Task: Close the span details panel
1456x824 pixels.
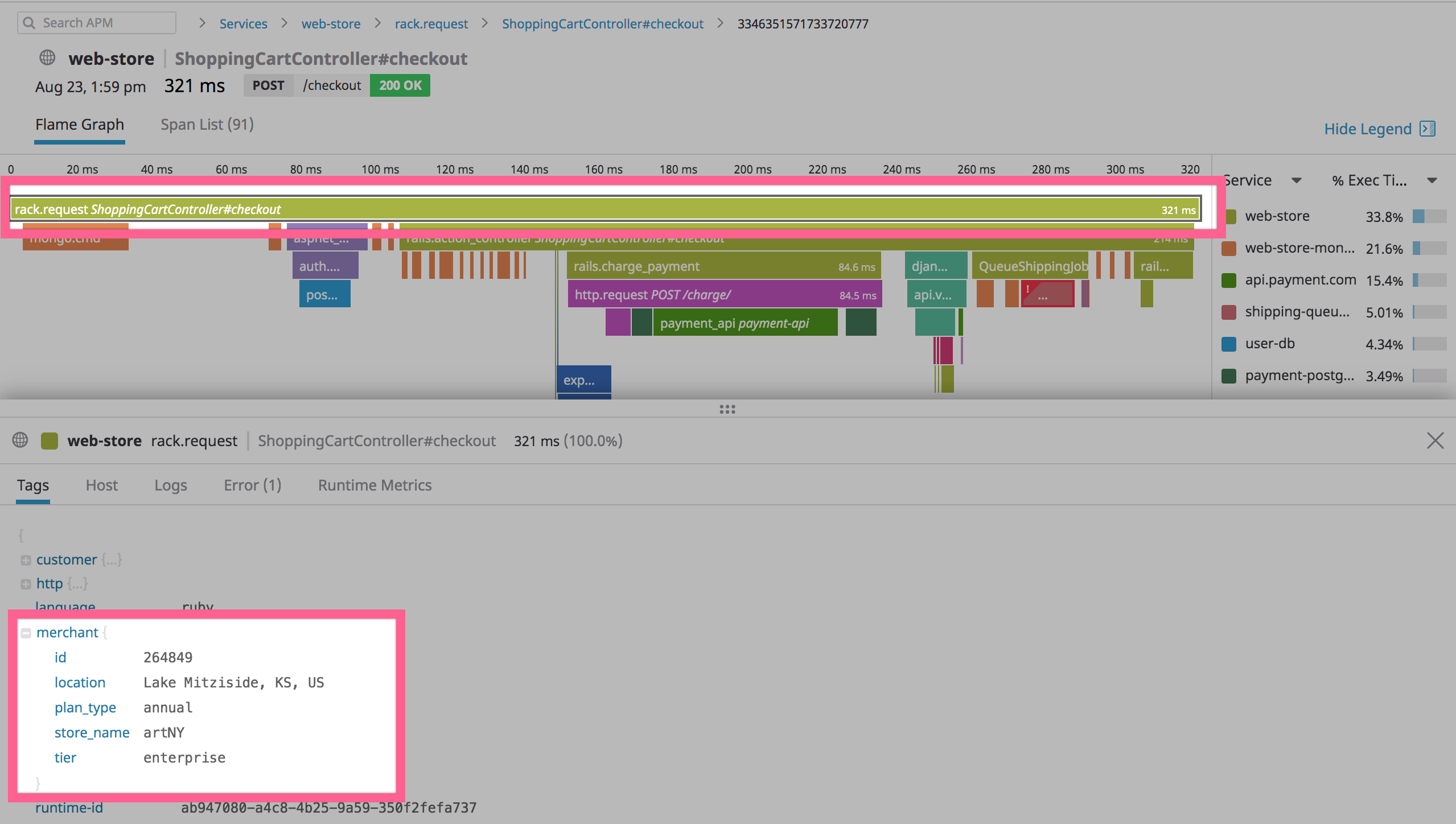Action: tap(1435, 440)
